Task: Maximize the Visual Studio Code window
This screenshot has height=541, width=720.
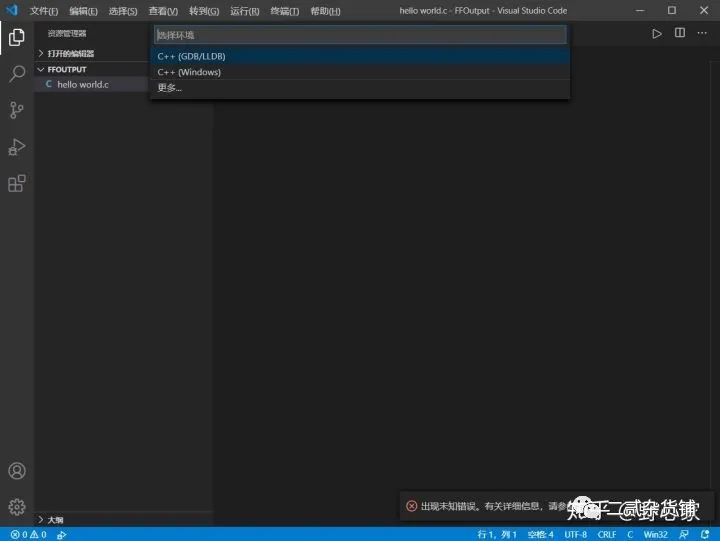Action: point(672,10)
